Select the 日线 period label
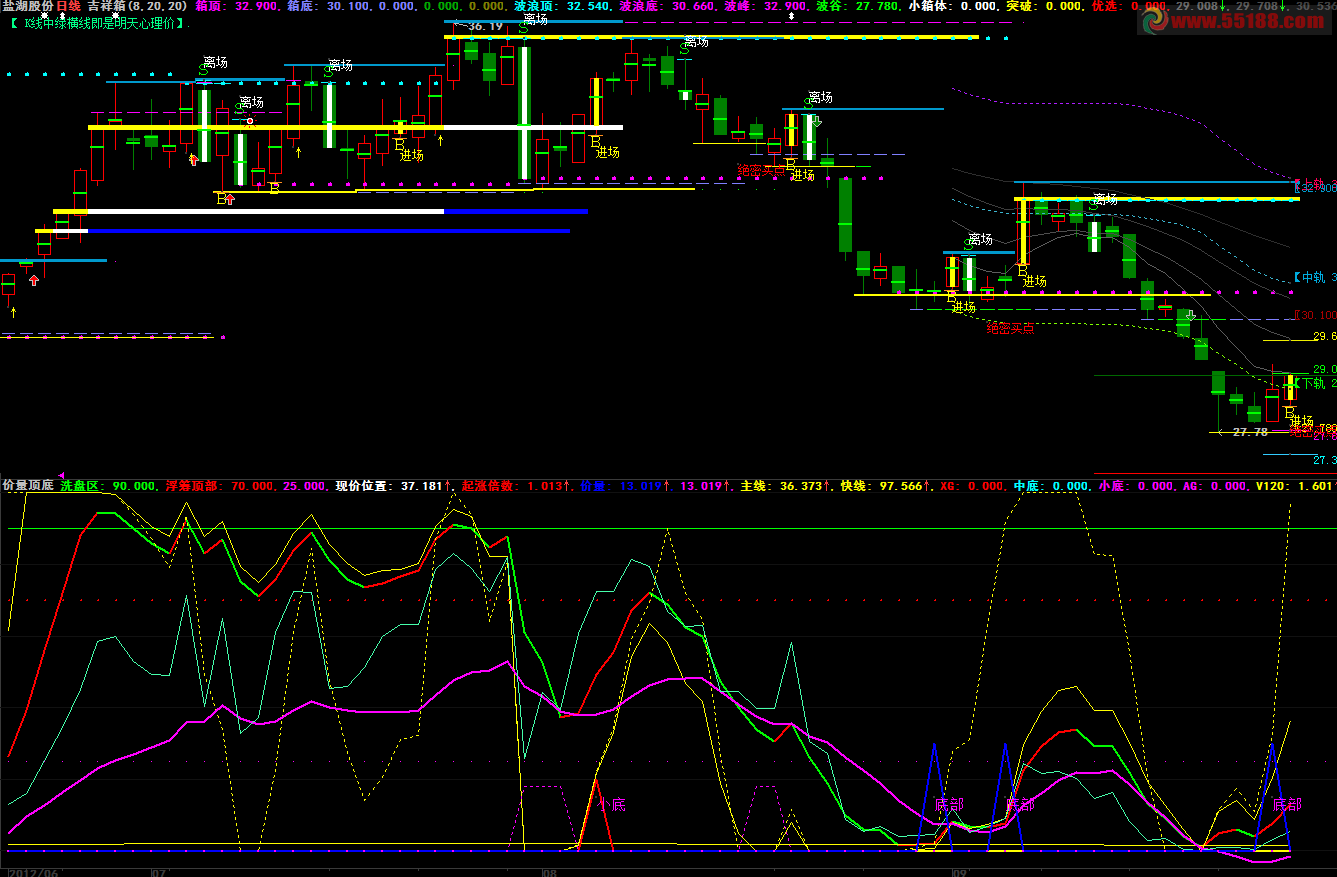This screenshot has width=1337, height=877. (x=69, y=6)
